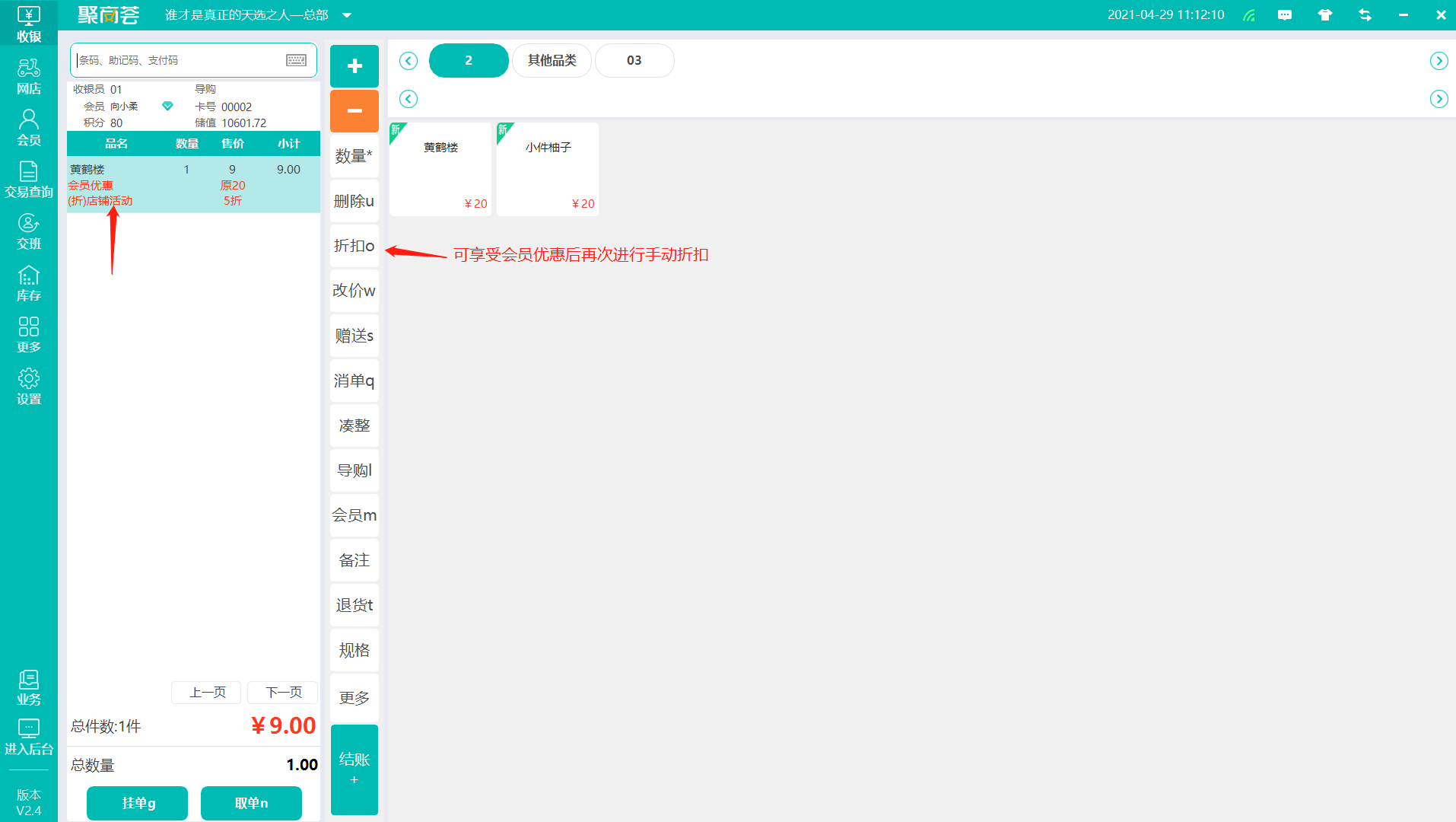
Task: Click the sync data arrows icon
Action: click(1365, 15)
